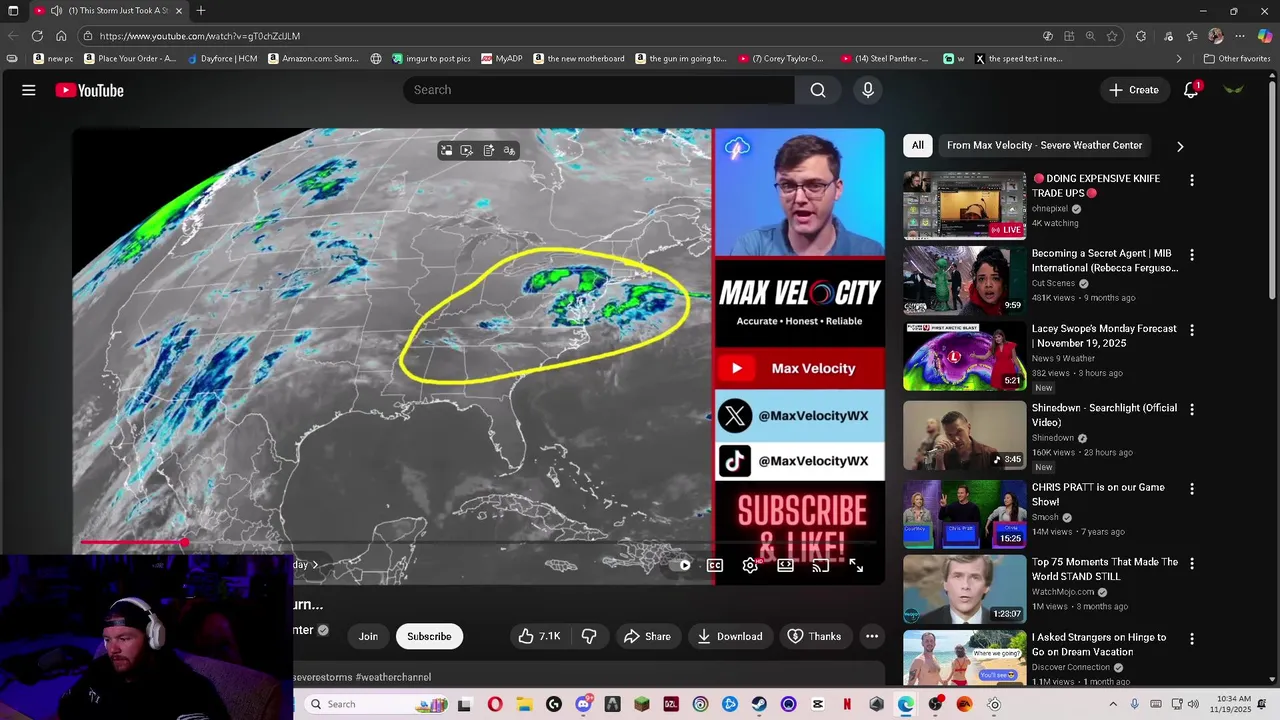Open options for Lacey Swope's Monday Forecast video
The width and height of the screenshot is (1280, 720).
[x=1191, y=330]
